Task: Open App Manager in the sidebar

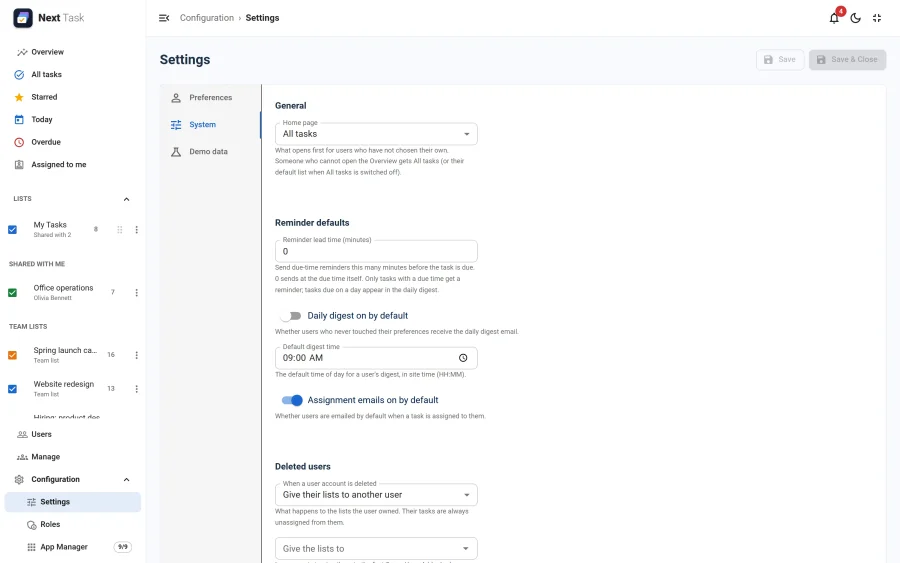Action: [x=73, y=547]
